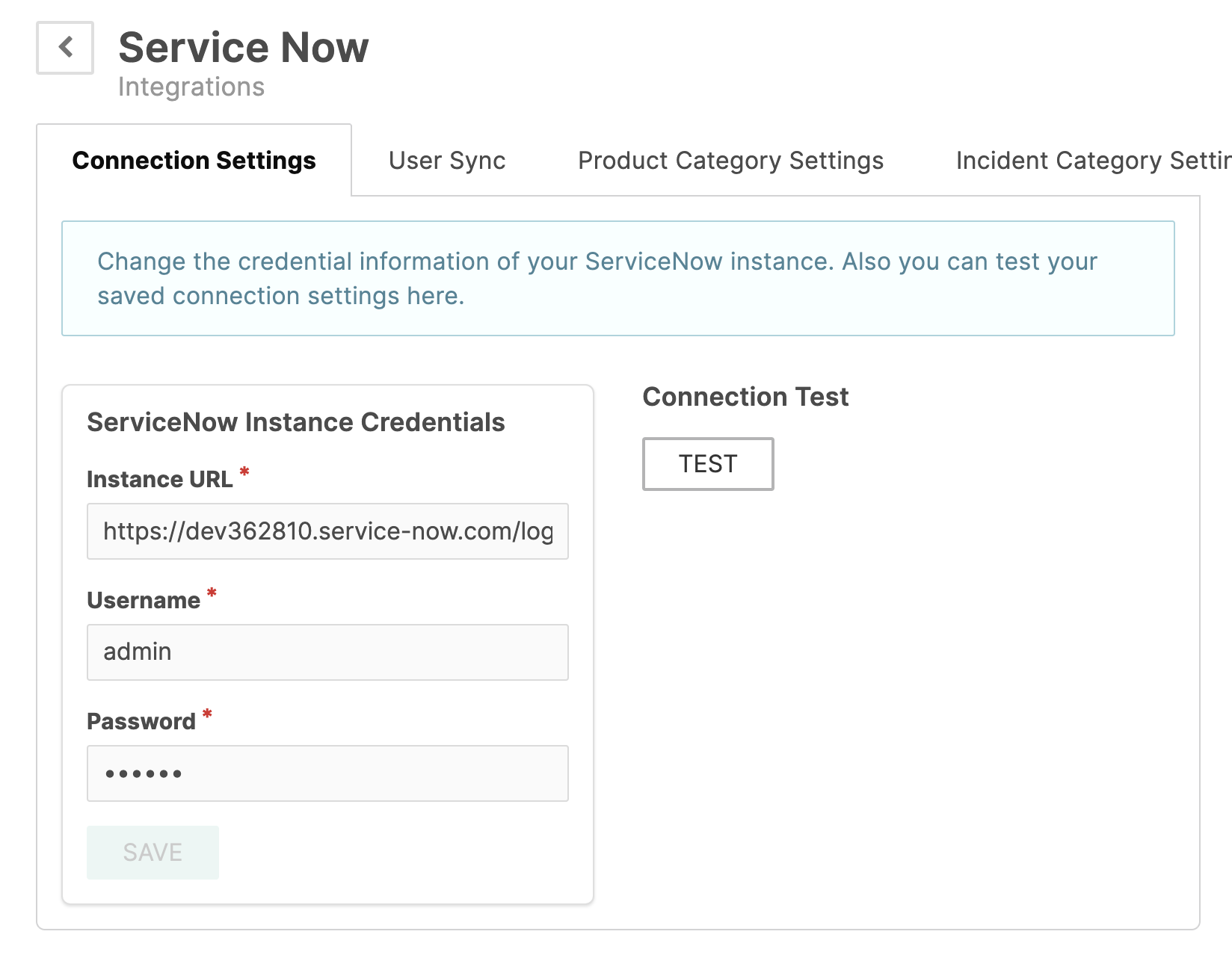Click the Integrations breadcrumb label
The image size is (1232, 955).
(191, 86)
